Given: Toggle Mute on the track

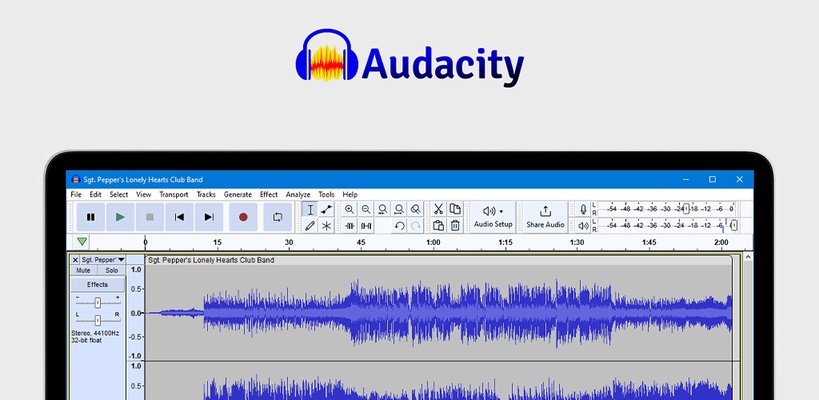Looking at the screenshot, I should click(x=83, y=270).
